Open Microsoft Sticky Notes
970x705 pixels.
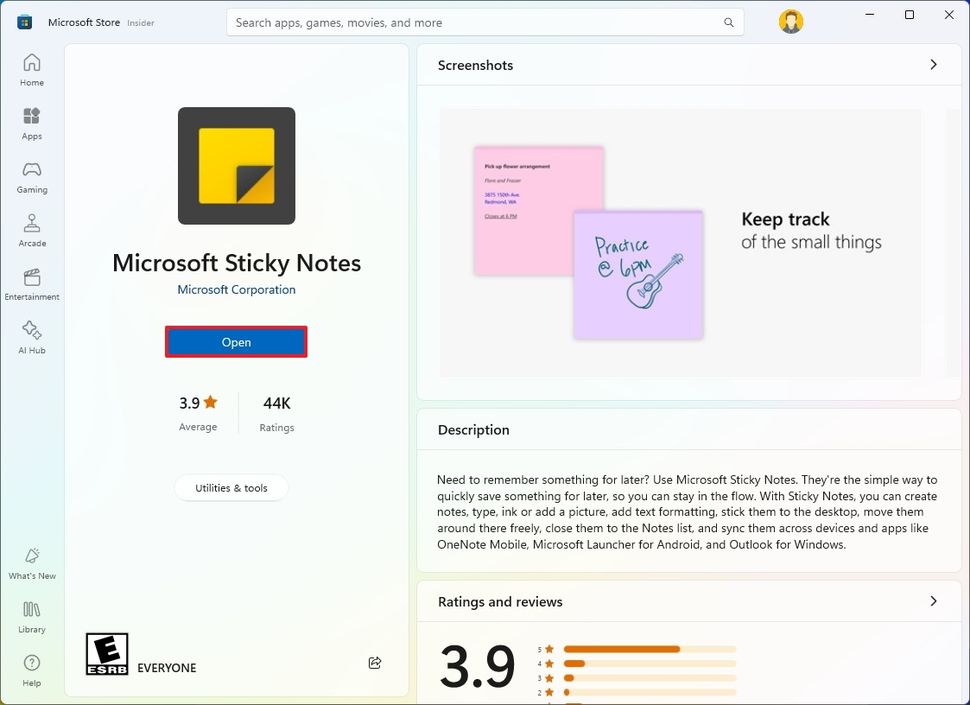click(236, 341)
